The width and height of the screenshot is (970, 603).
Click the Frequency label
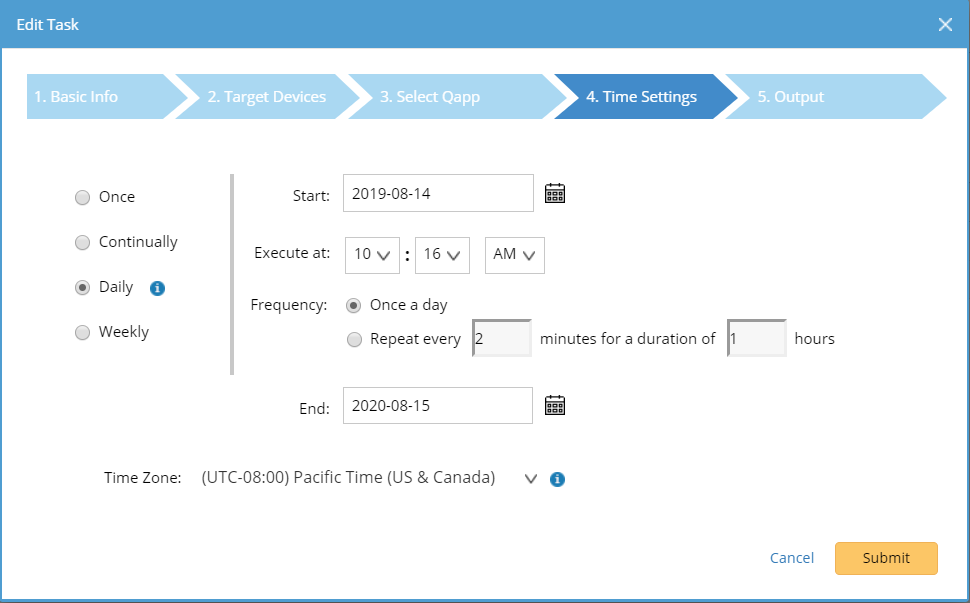point(289,306)
